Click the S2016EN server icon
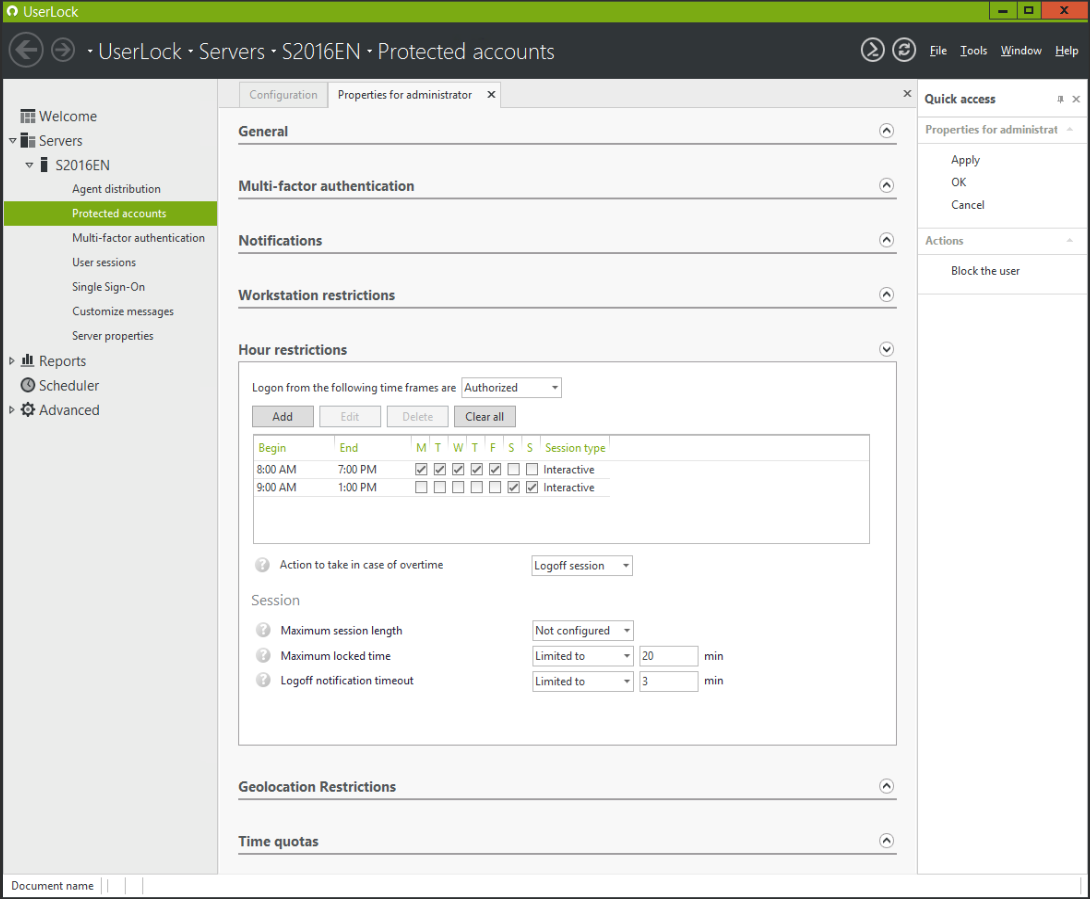 pyautogui.click(x=44, y=165)
